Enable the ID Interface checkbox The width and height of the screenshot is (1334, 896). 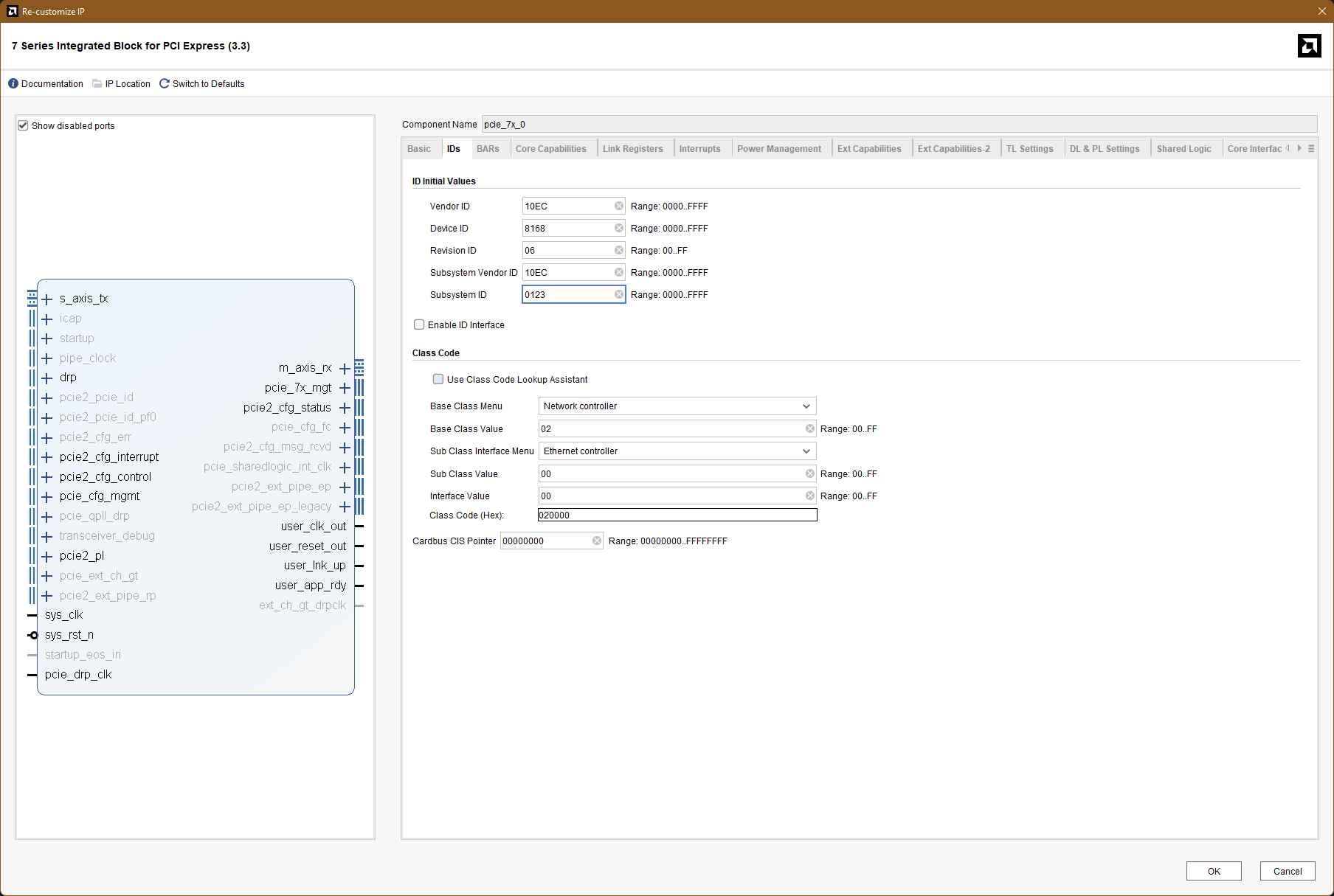click(x=419, y=325)
